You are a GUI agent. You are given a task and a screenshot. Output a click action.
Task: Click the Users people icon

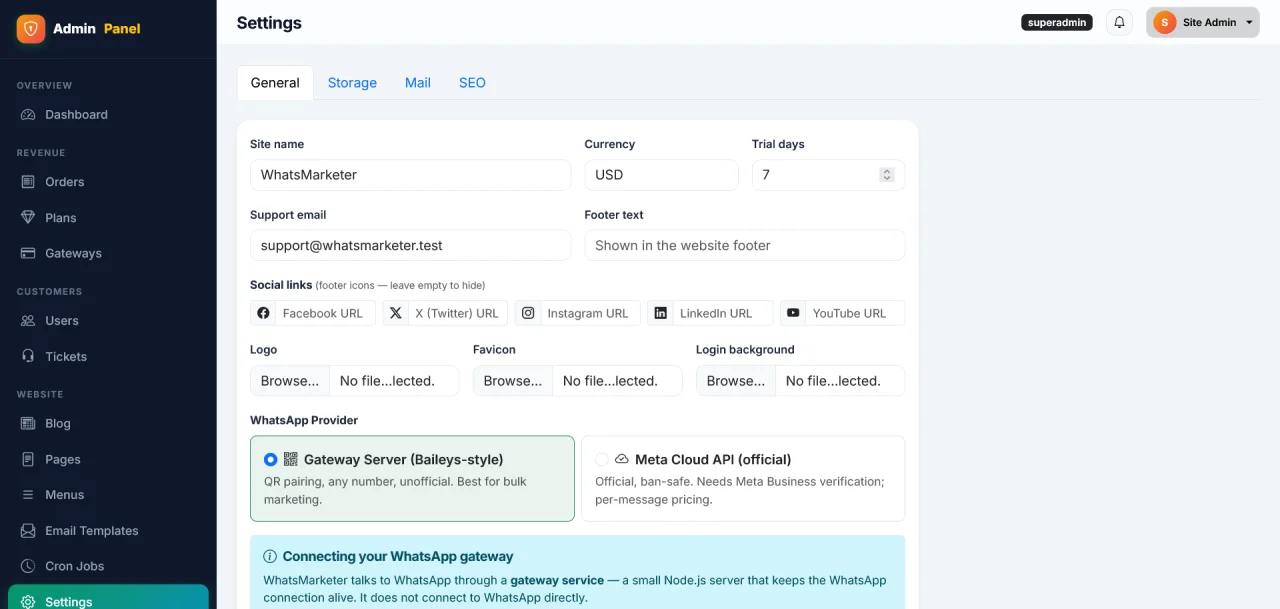point(28,321)
